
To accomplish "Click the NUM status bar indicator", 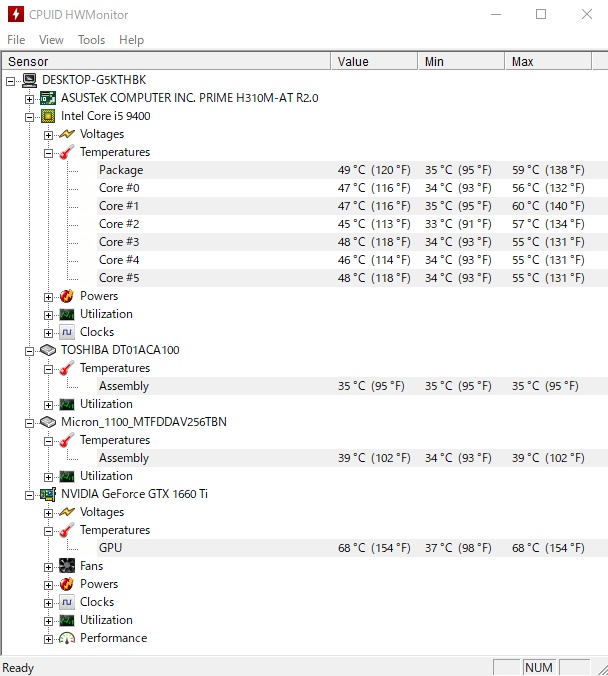I will click(539, 667).
